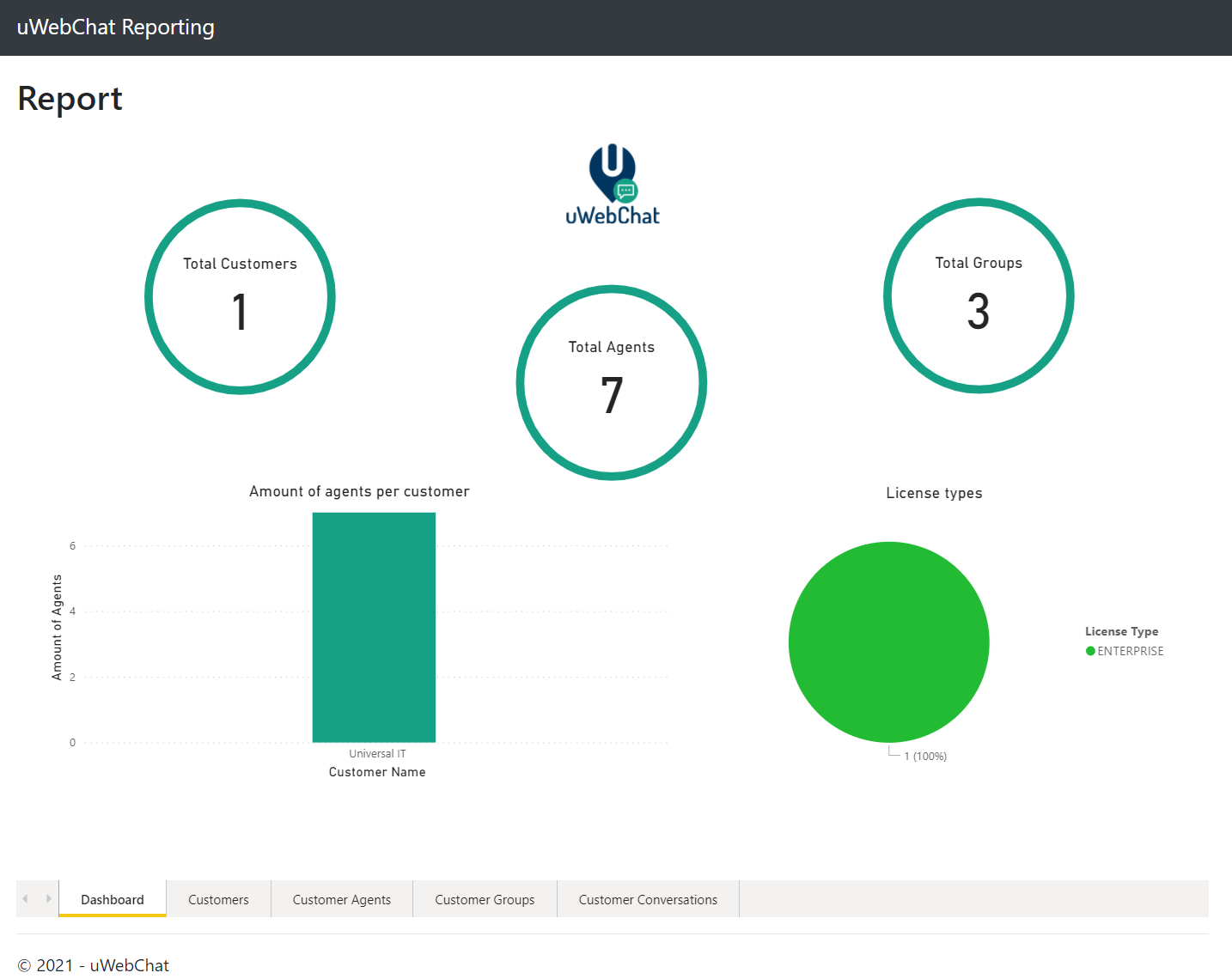This screenshot has width=1232, height=979.
Task: Open the Customer Groups tab
Action: tap(485, 899)
